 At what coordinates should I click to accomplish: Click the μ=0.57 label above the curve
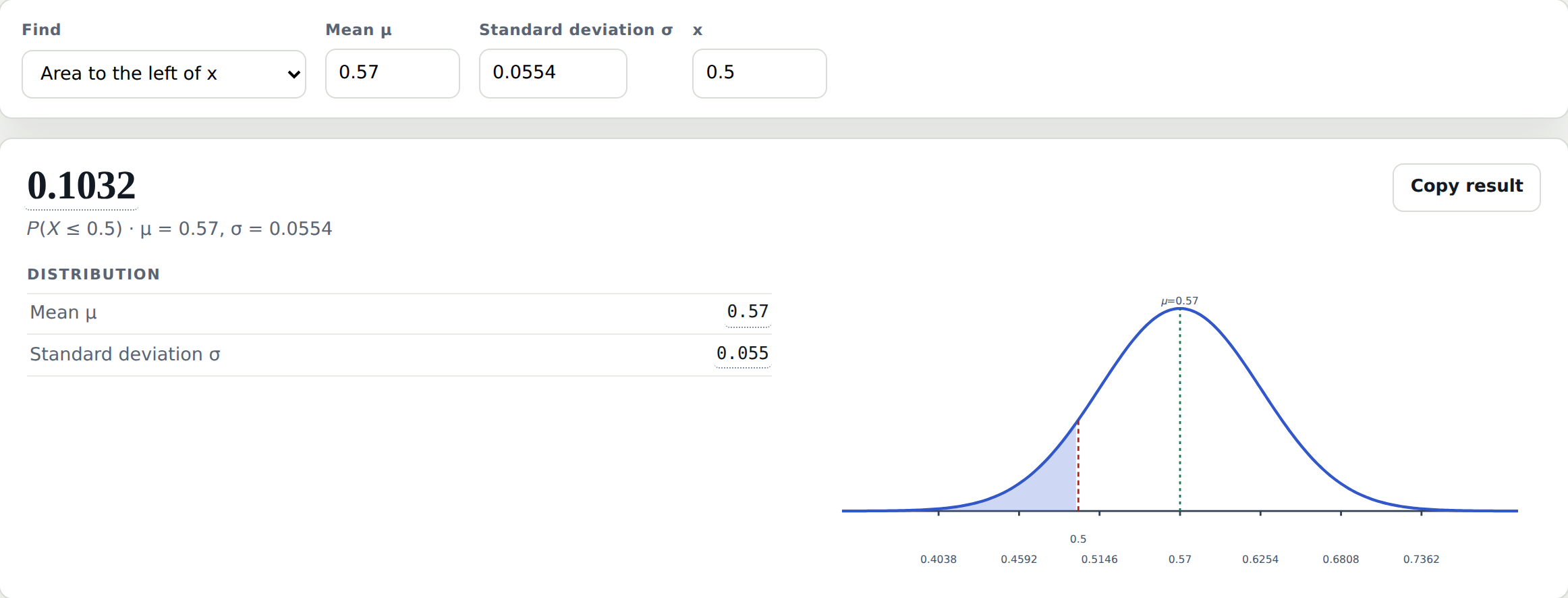pos(1179,301)
